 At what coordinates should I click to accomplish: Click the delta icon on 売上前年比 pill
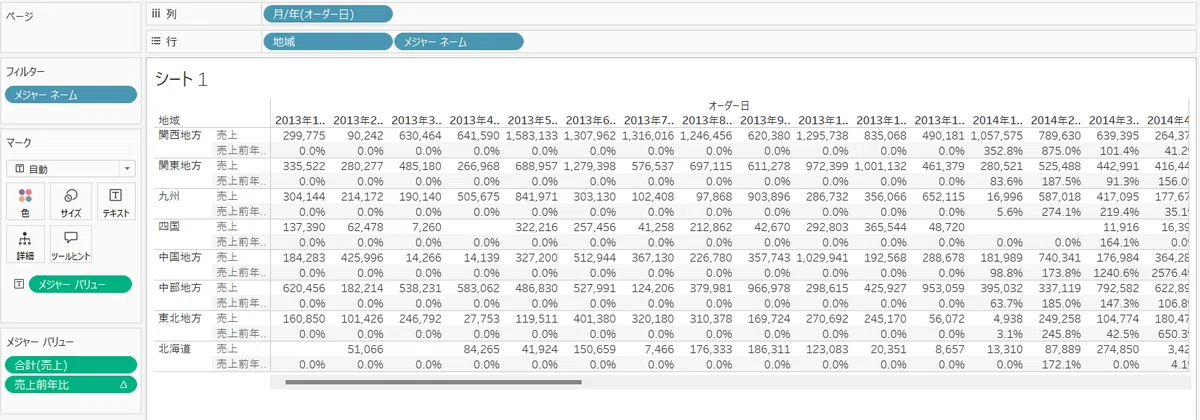click(x=123, y=384)
